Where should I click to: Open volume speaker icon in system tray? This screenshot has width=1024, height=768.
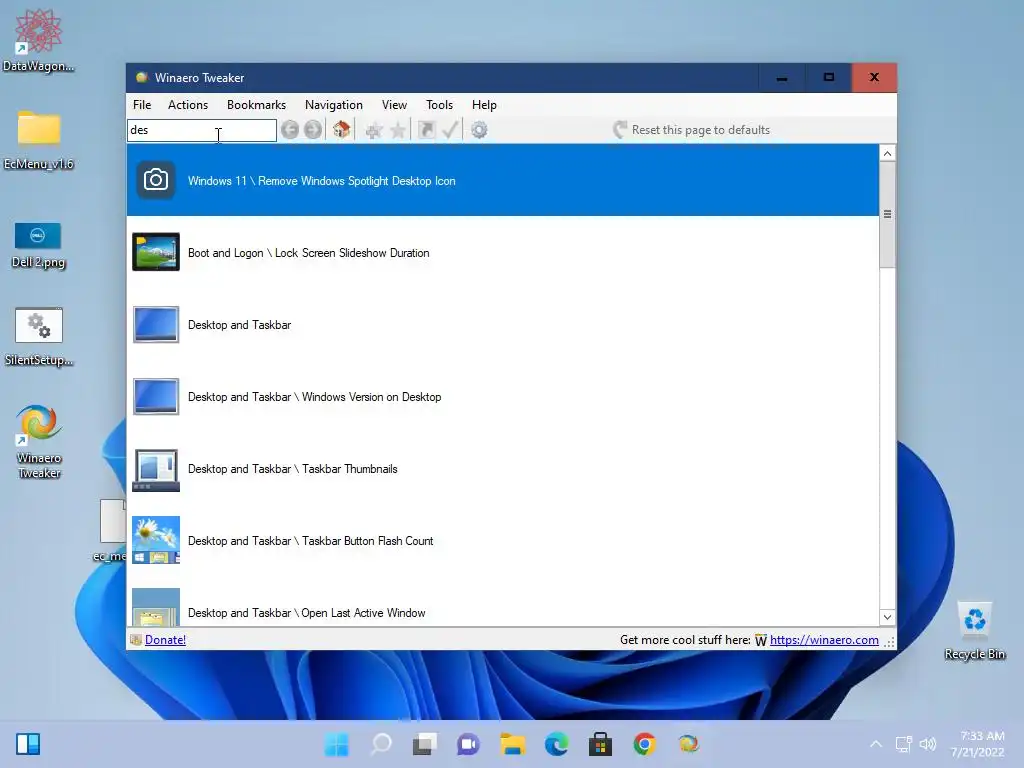coord(927,744)
